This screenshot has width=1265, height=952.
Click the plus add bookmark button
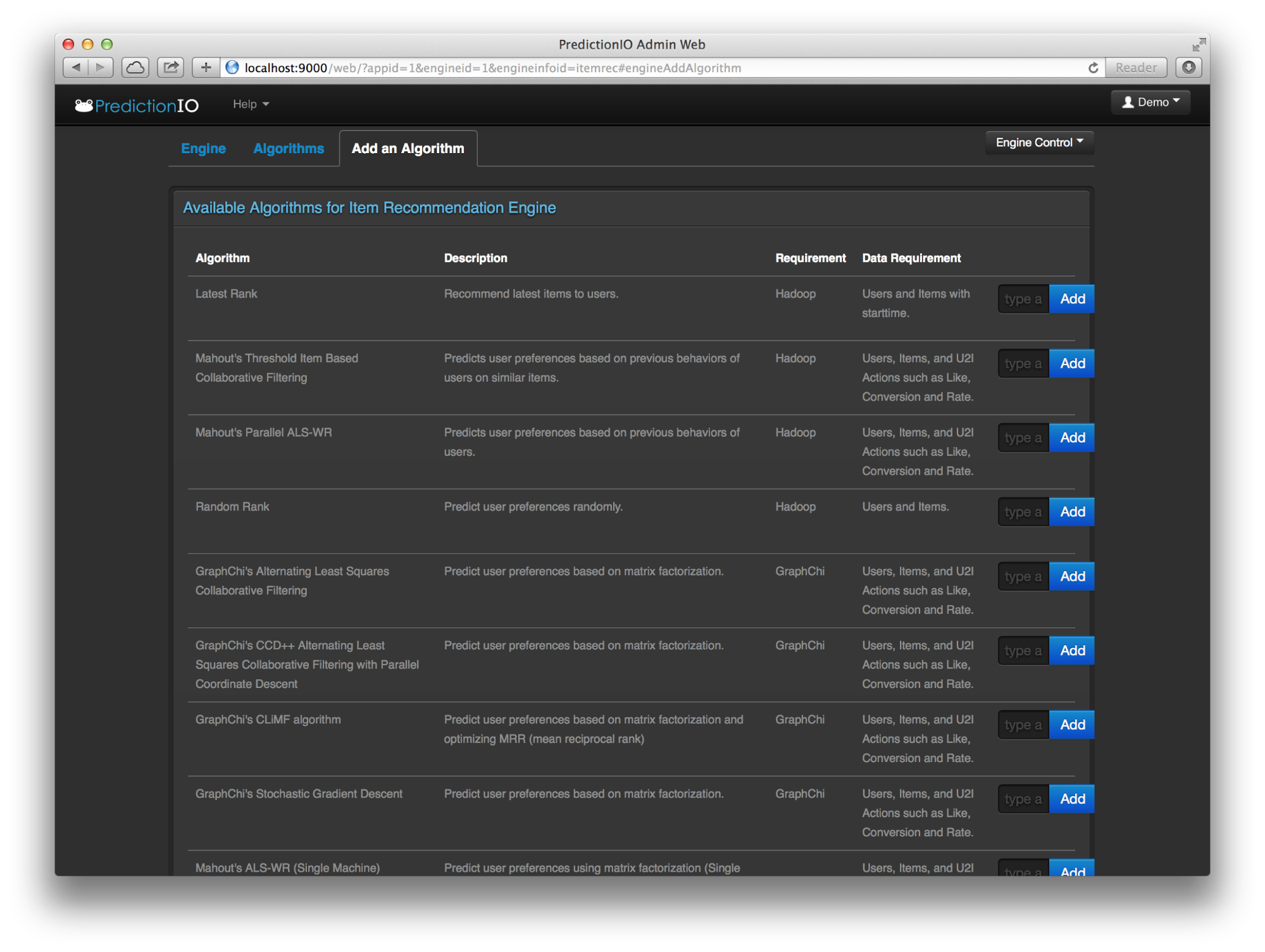click(206, 67)
